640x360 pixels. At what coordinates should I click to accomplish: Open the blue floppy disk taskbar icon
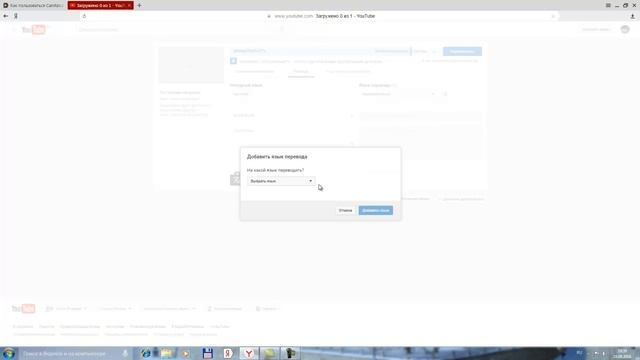coord(208,353)
